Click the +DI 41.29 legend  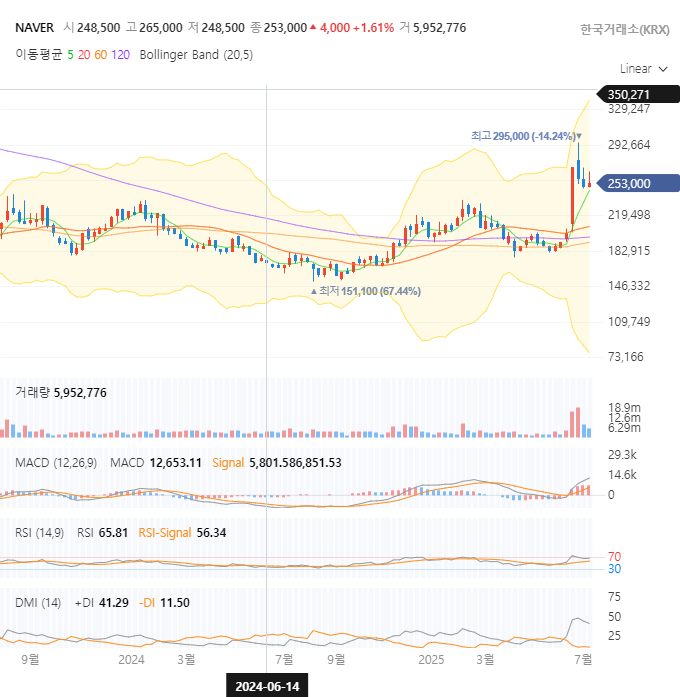pyautogui.click(x=102, y=603)
